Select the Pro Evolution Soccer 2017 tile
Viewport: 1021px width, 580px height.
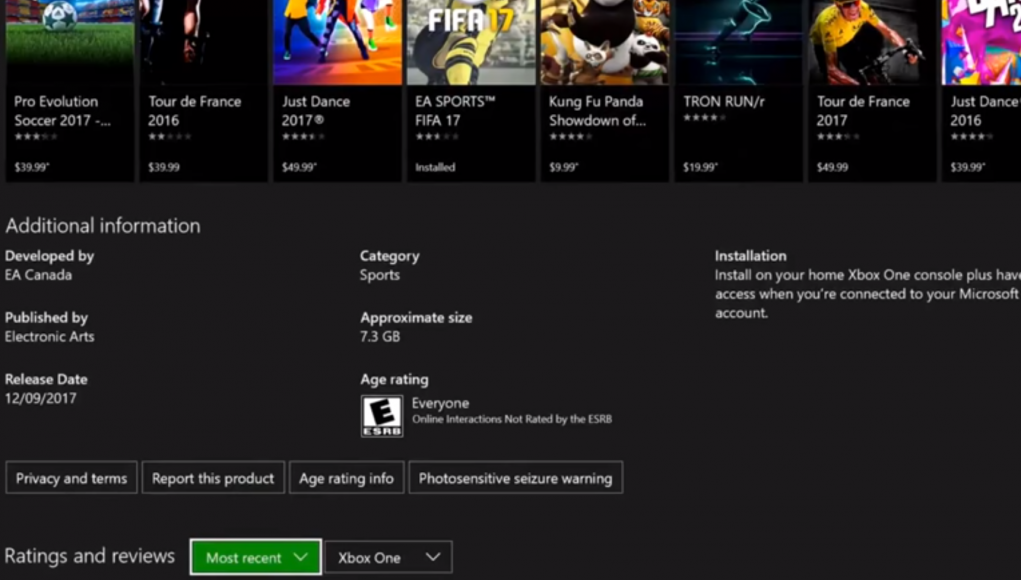click(70, 90)
